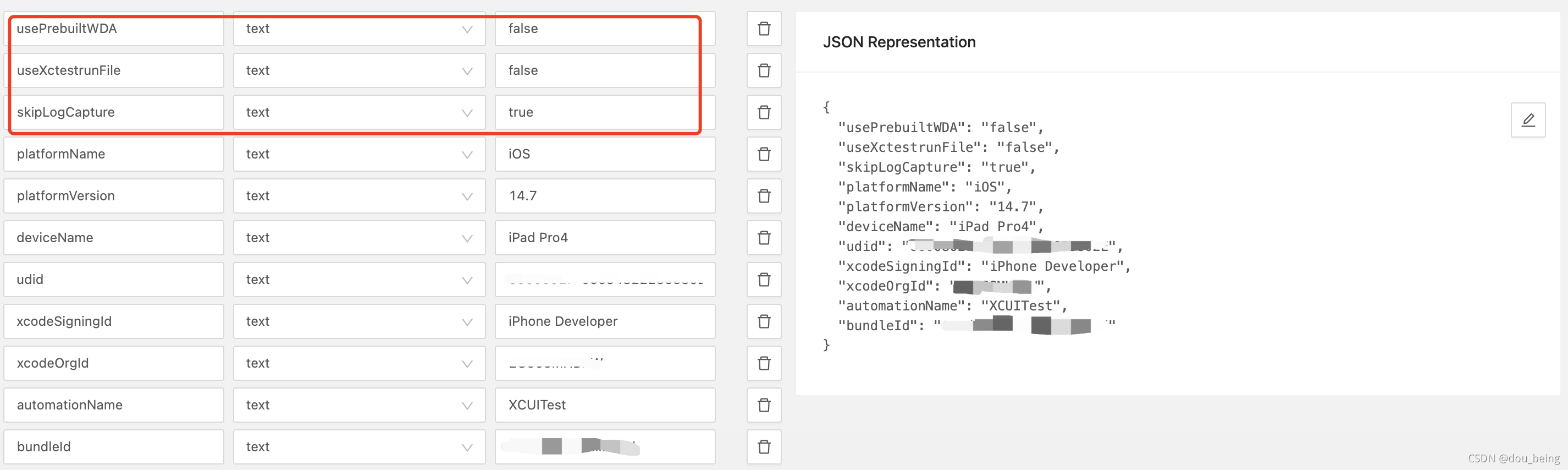Click the value field containing iOS
Screen dimensions: 1568x470
[605, 154]
